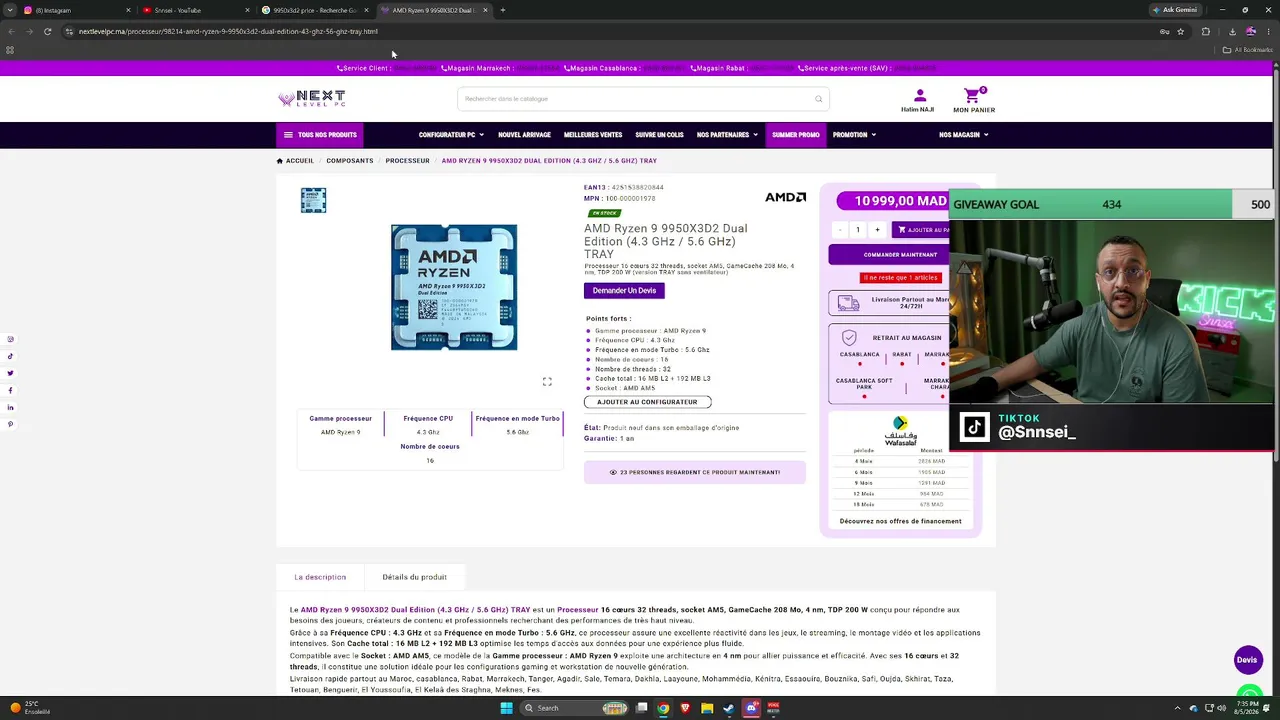Screen dimensions: 1280x720
Task: Go to the Processeur breadcrumb
Action: (408, 161)
